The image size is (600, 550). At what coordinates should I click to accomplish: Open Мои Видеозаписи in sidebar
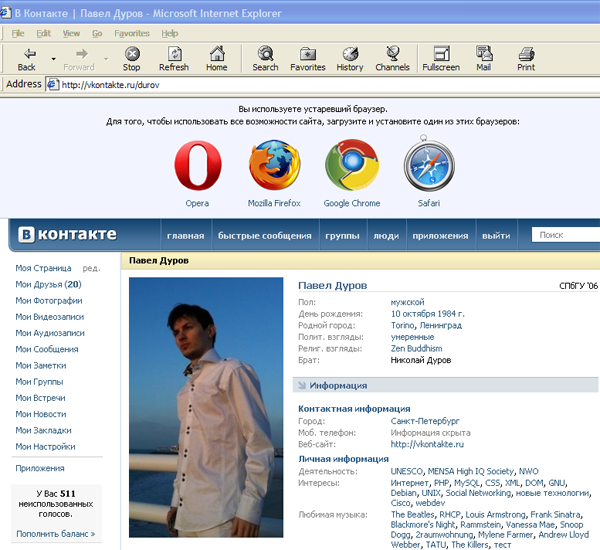[50, 317]
